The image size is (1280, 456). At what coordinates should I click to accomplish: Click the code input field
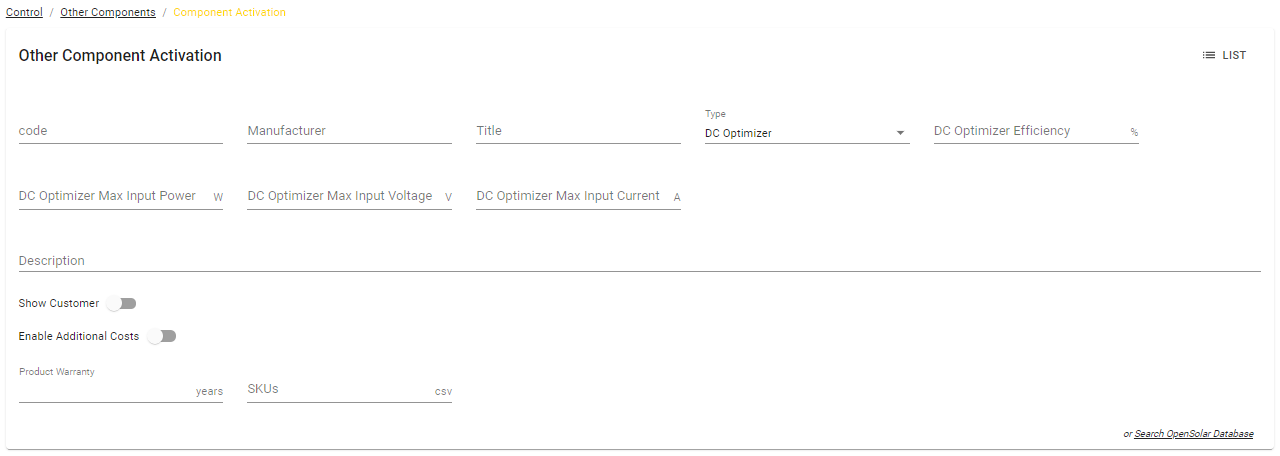coord(120,131)
